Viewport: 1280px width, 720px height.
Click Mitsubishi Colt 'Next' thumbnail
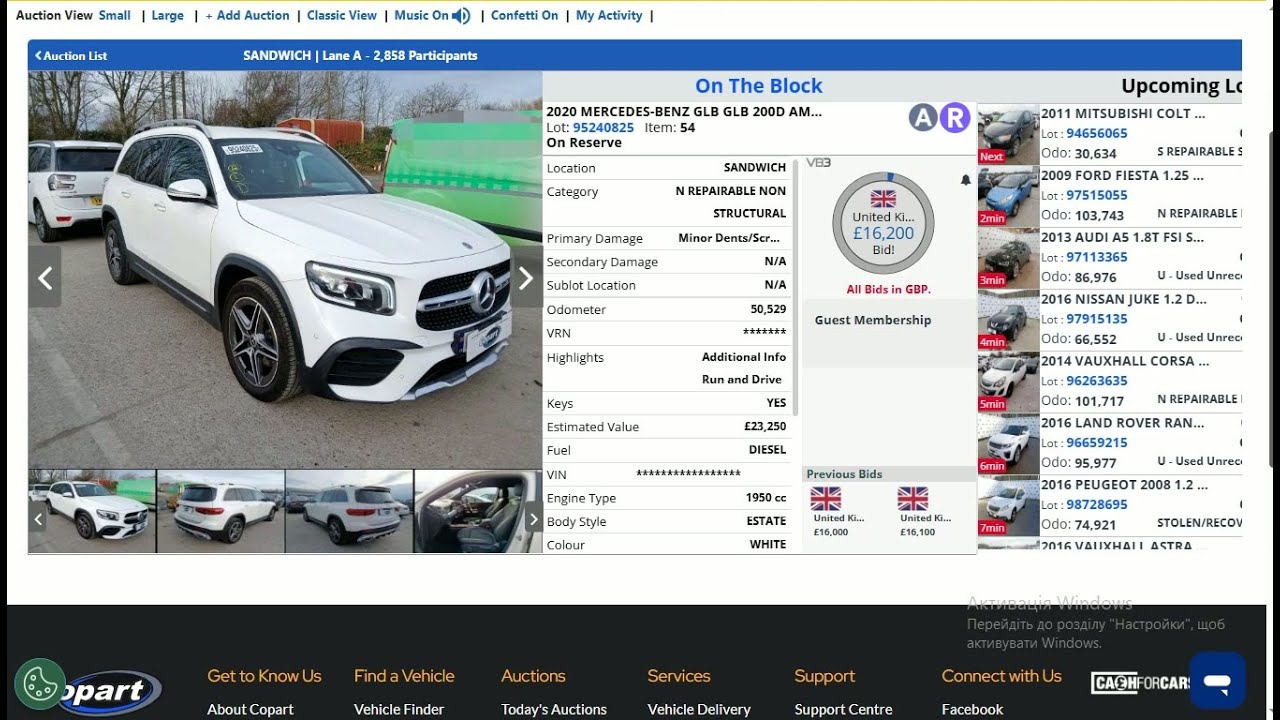(1008, 135)
